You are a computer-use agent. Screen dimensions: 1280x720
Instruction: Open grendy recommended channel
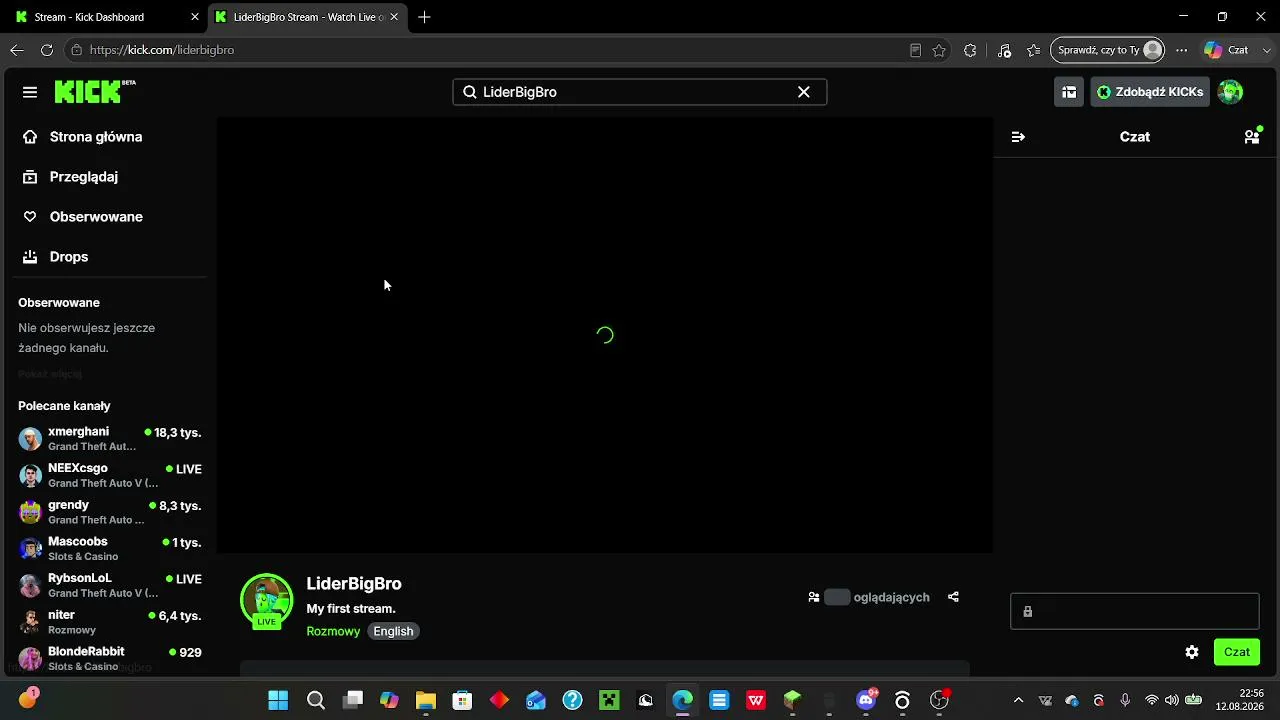point(110,512)
